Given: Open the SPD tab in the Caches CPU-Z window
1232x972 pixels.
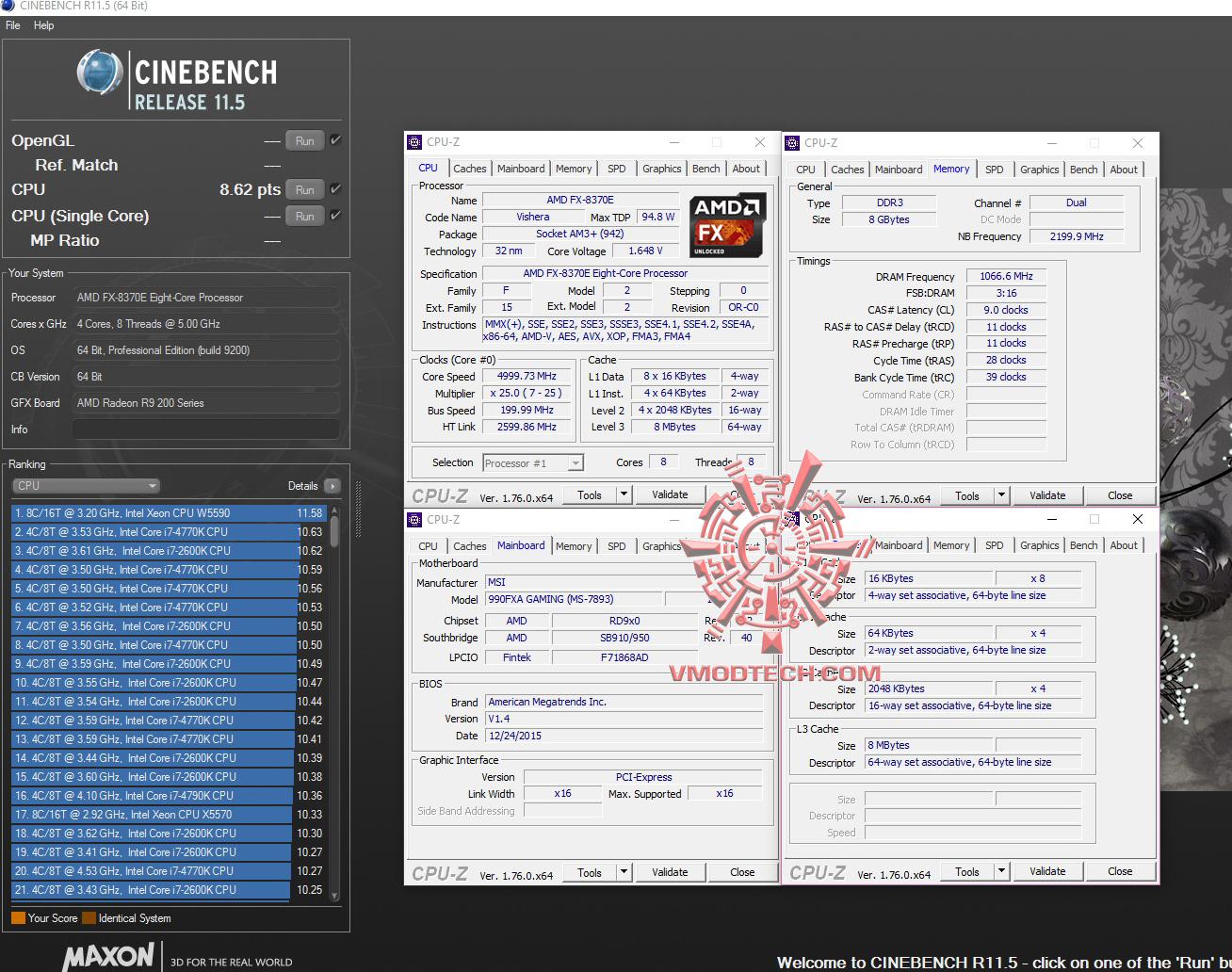Looking at the screenshot, I should pyautogui.click(x=995, y=545).
